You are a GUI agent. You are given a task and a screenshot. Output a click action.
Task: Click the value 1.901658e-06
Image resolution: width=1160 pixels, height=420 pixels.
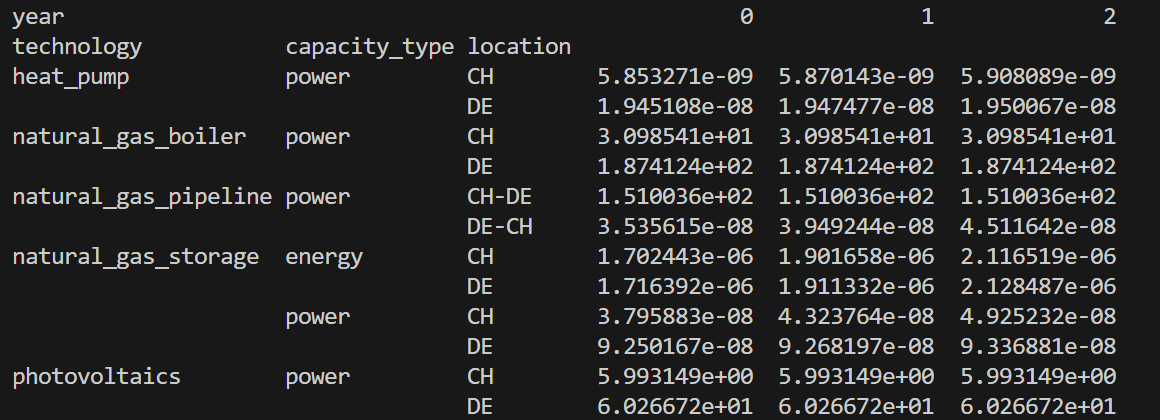[856, 257]
